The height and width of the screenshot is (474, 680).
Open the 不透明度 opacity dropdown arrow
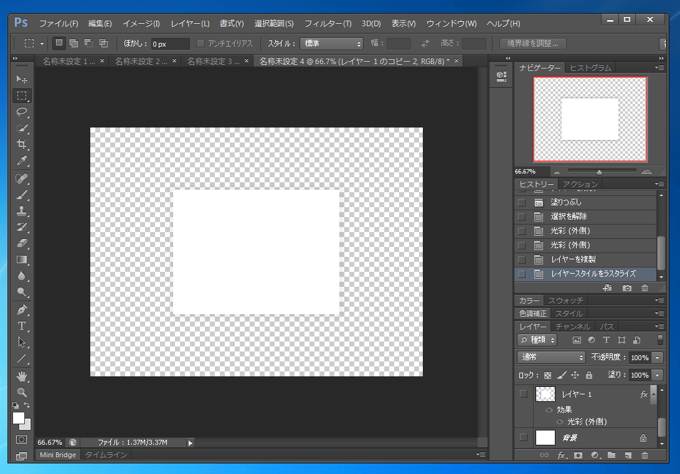658,358
